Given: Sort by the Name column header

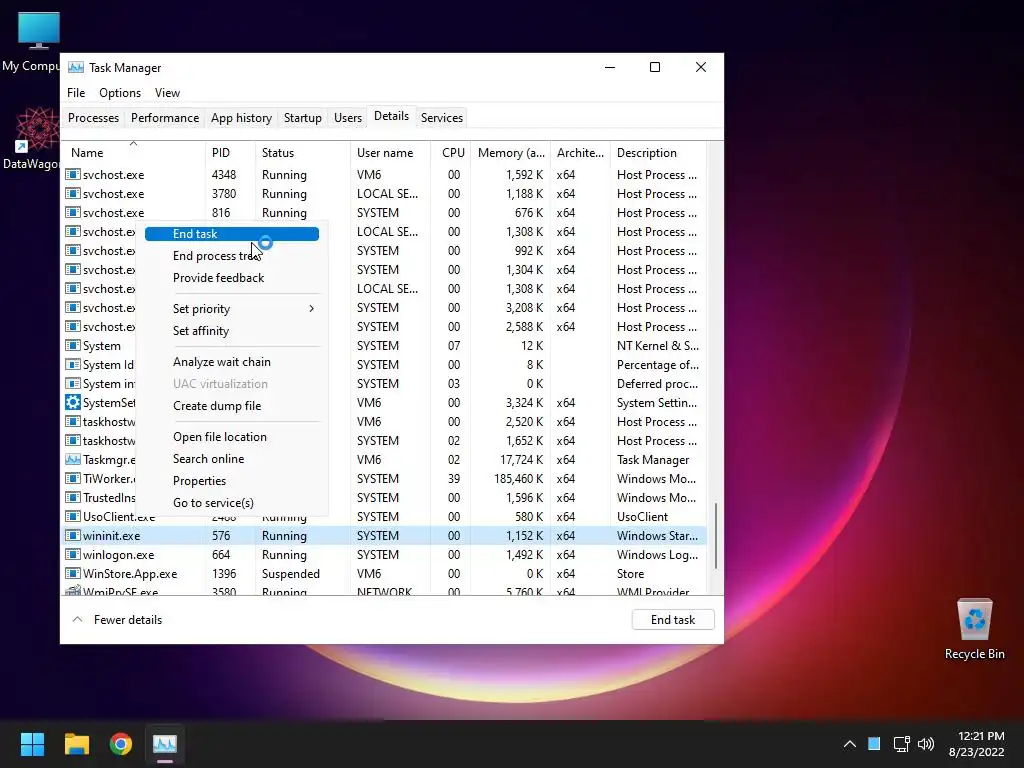Looking at the screenshot, I should click(x=133, y=153).
